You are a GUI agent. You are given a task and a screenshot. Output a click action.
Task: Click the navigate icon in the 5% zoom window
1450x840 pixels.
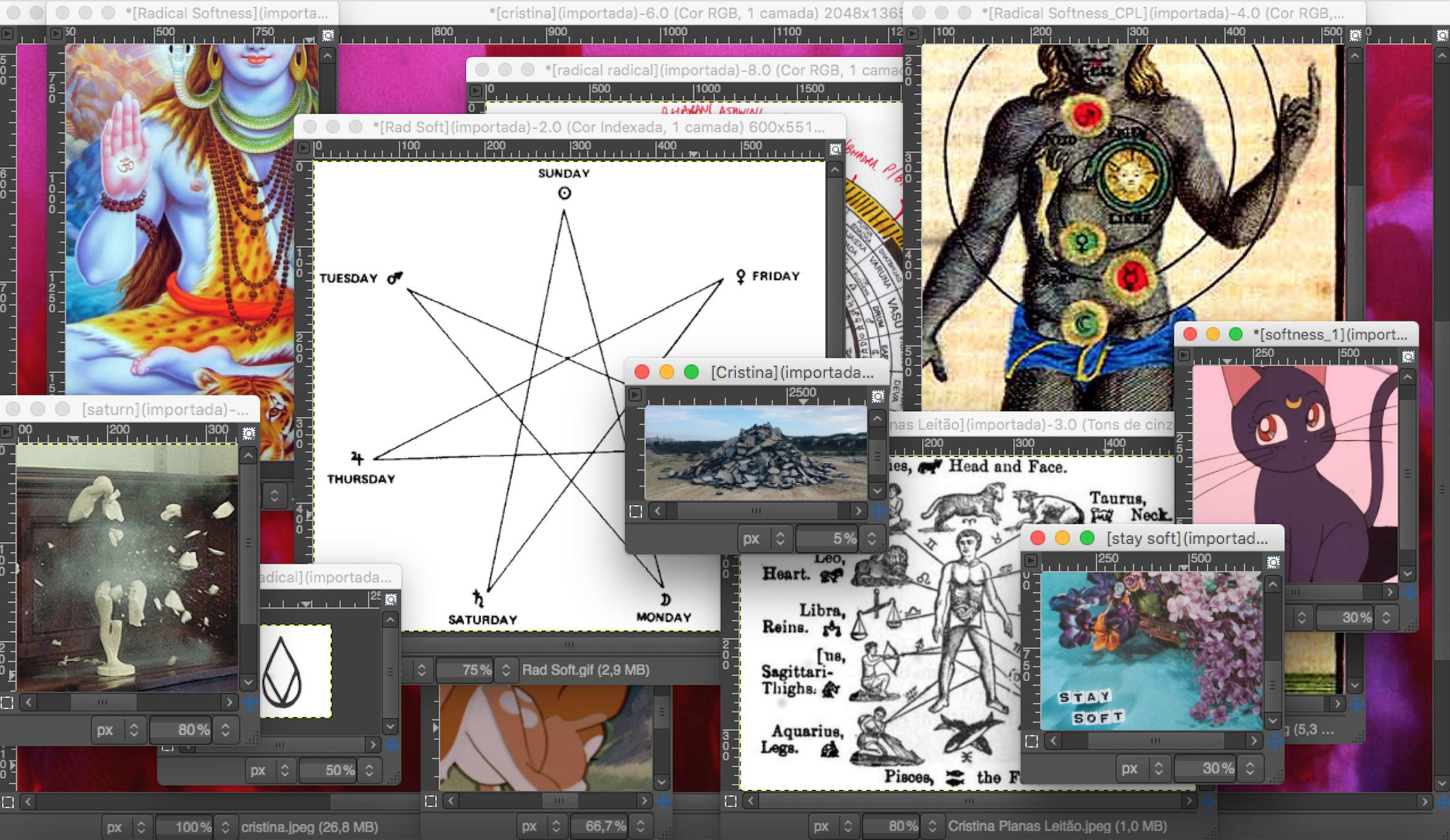coord(879,511)
